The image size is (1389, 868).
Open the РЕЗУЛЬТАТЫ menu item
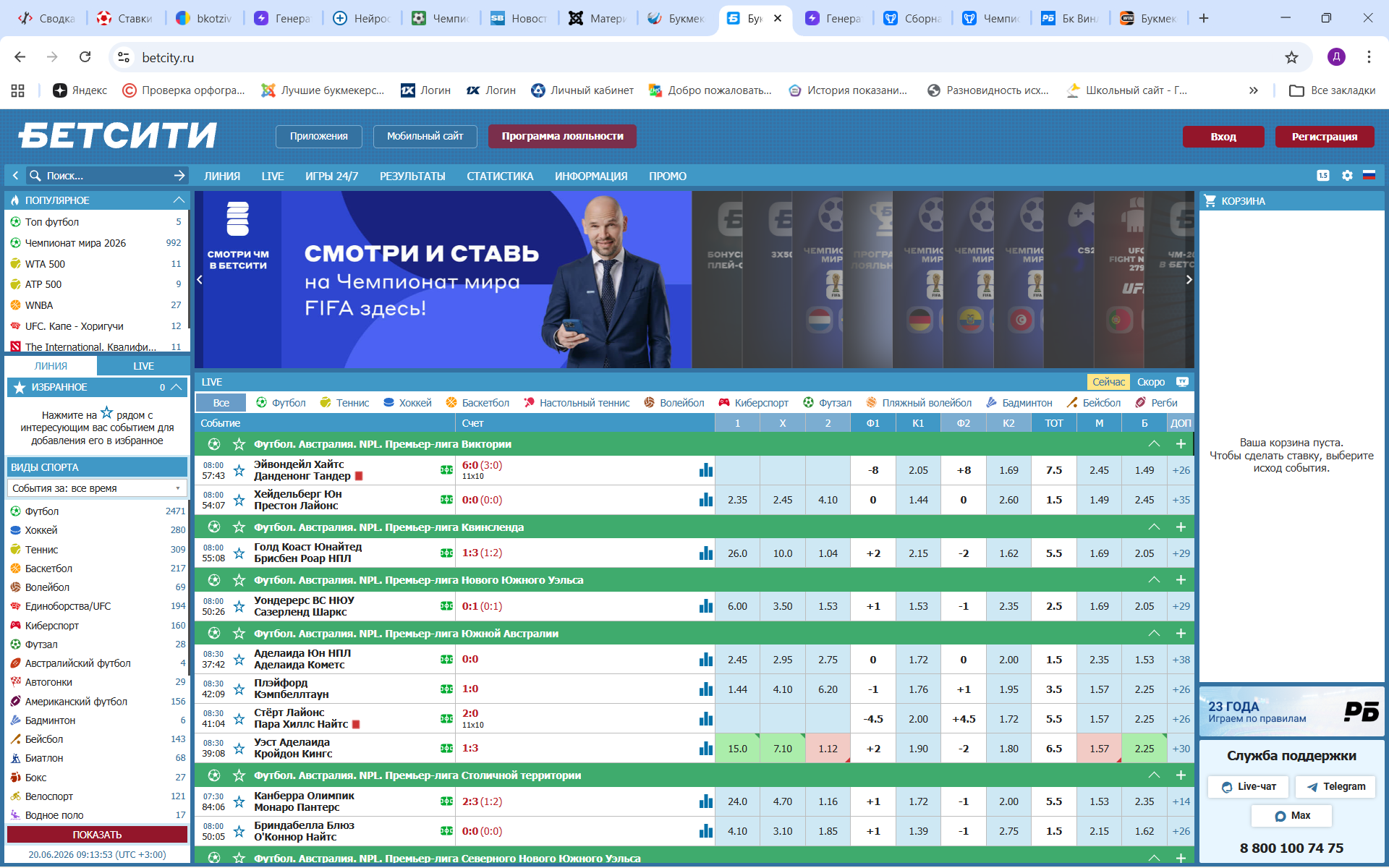(x=412, y=176)
